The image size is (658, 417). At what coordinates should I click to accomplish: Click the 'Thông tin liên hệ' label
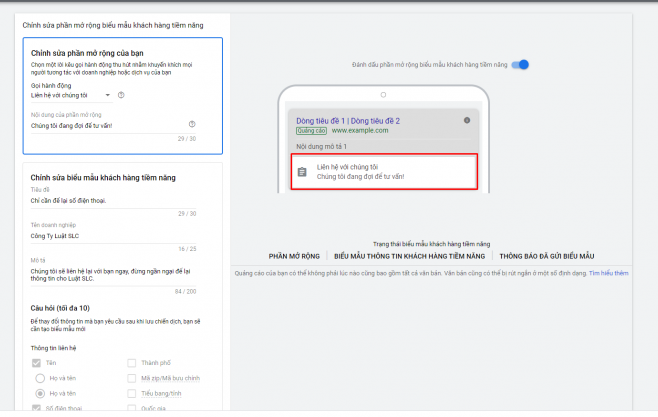point(53,348)
